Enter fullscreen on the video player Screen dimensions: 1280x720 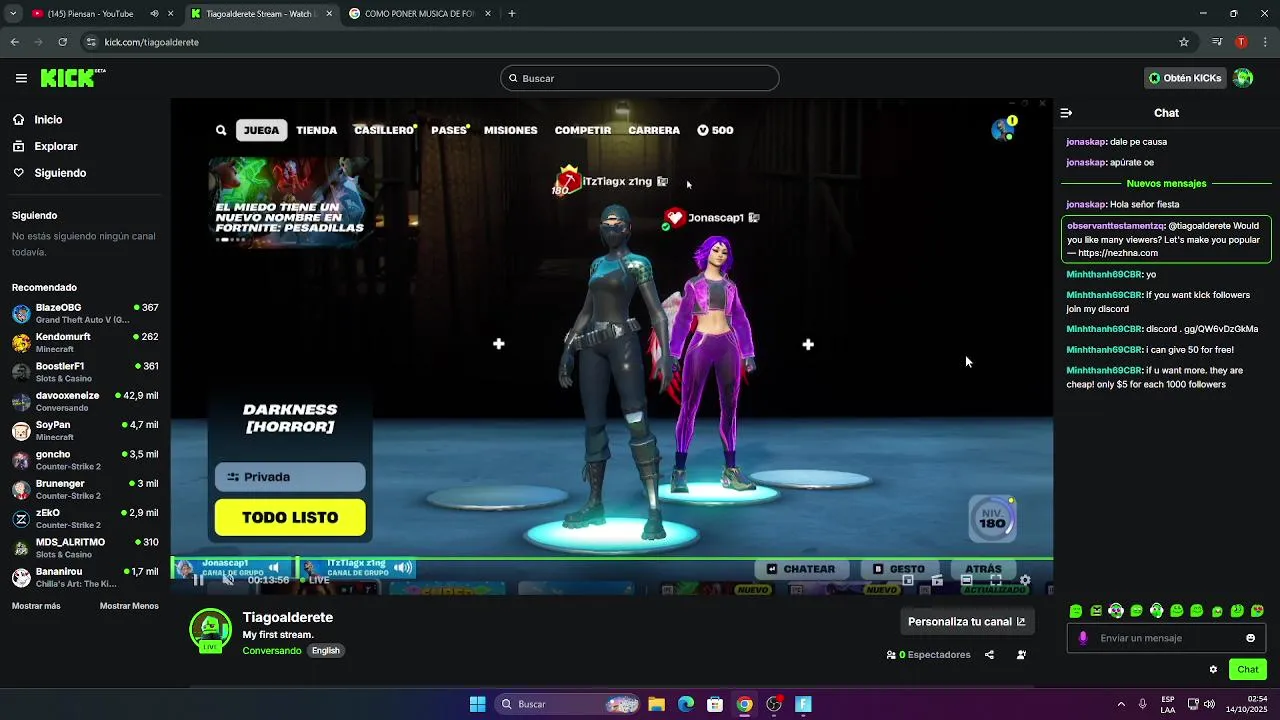pos(996,580)
